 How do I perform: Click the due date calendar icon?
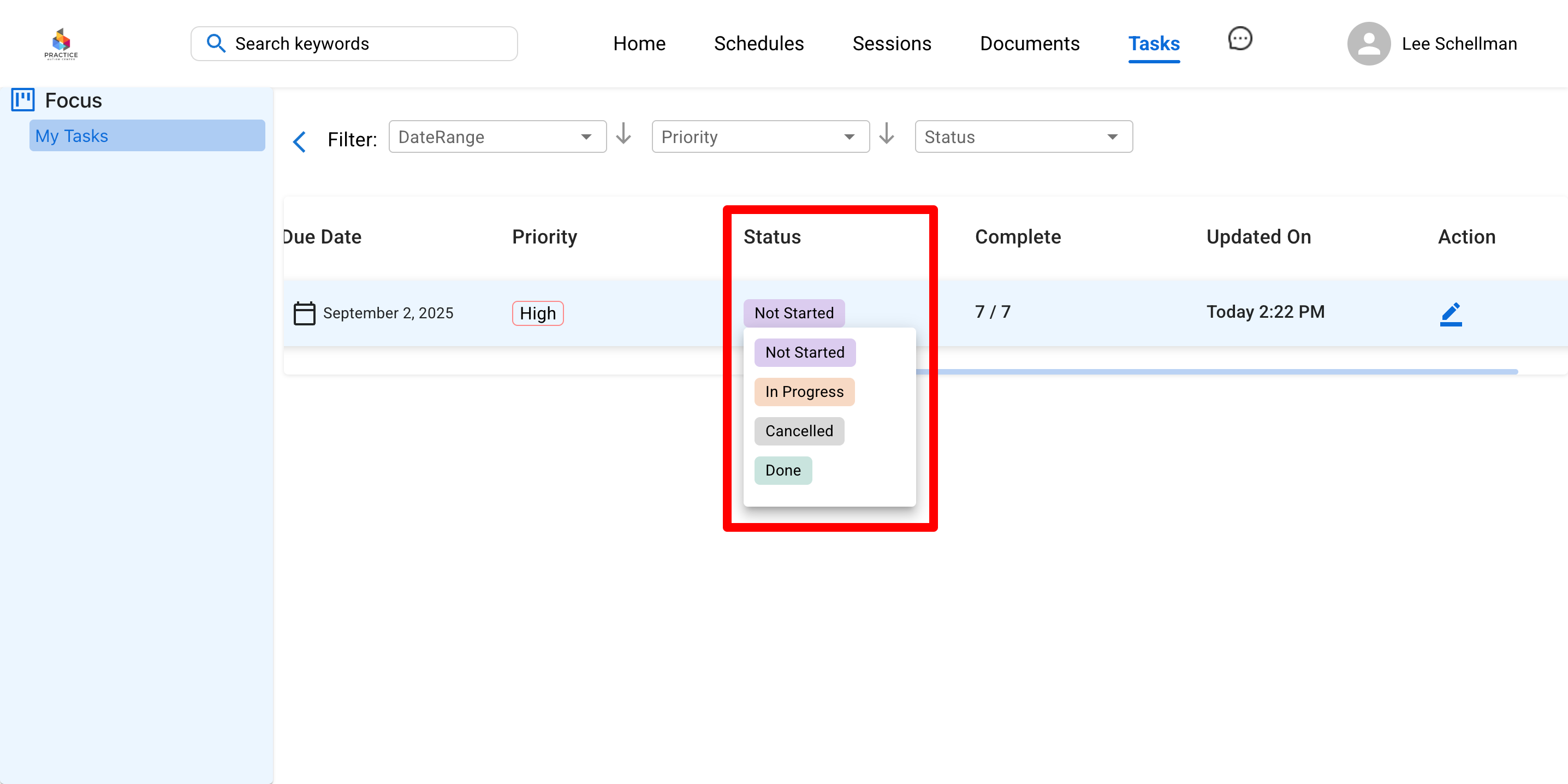pos(304,313)
